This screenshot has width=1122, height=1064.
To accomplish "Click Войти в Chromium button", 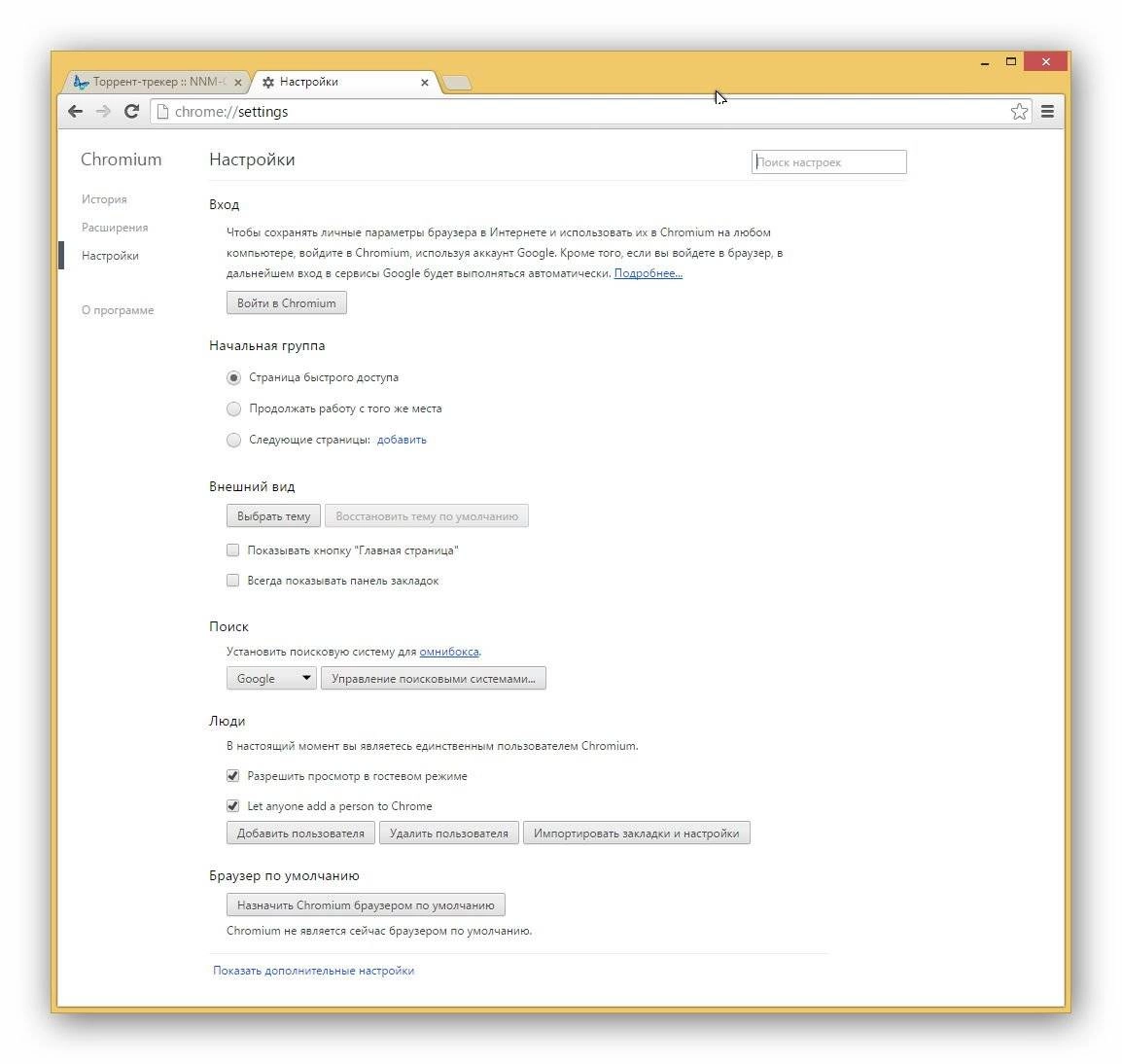I will tap(286, 302).
